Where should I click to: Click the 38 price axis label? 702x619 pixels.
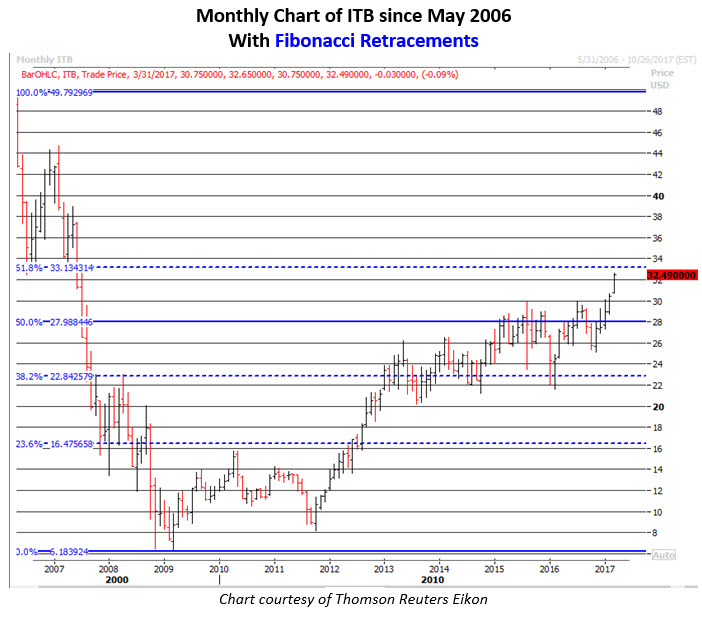[x=657, y=217]
